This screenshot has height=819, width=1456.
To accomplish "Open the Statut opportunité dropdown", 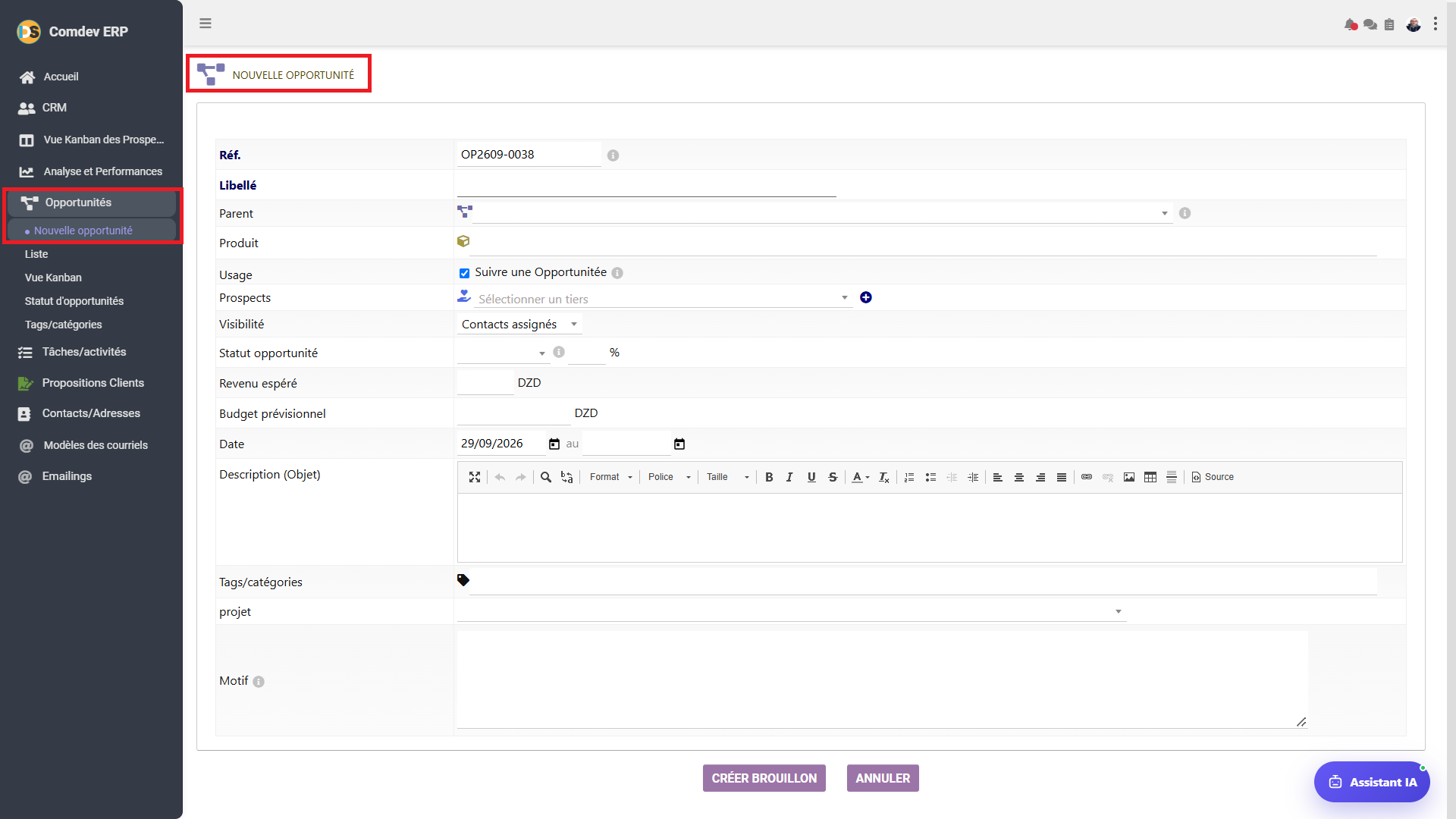I will pyautogui.click(x=504, y=353).
